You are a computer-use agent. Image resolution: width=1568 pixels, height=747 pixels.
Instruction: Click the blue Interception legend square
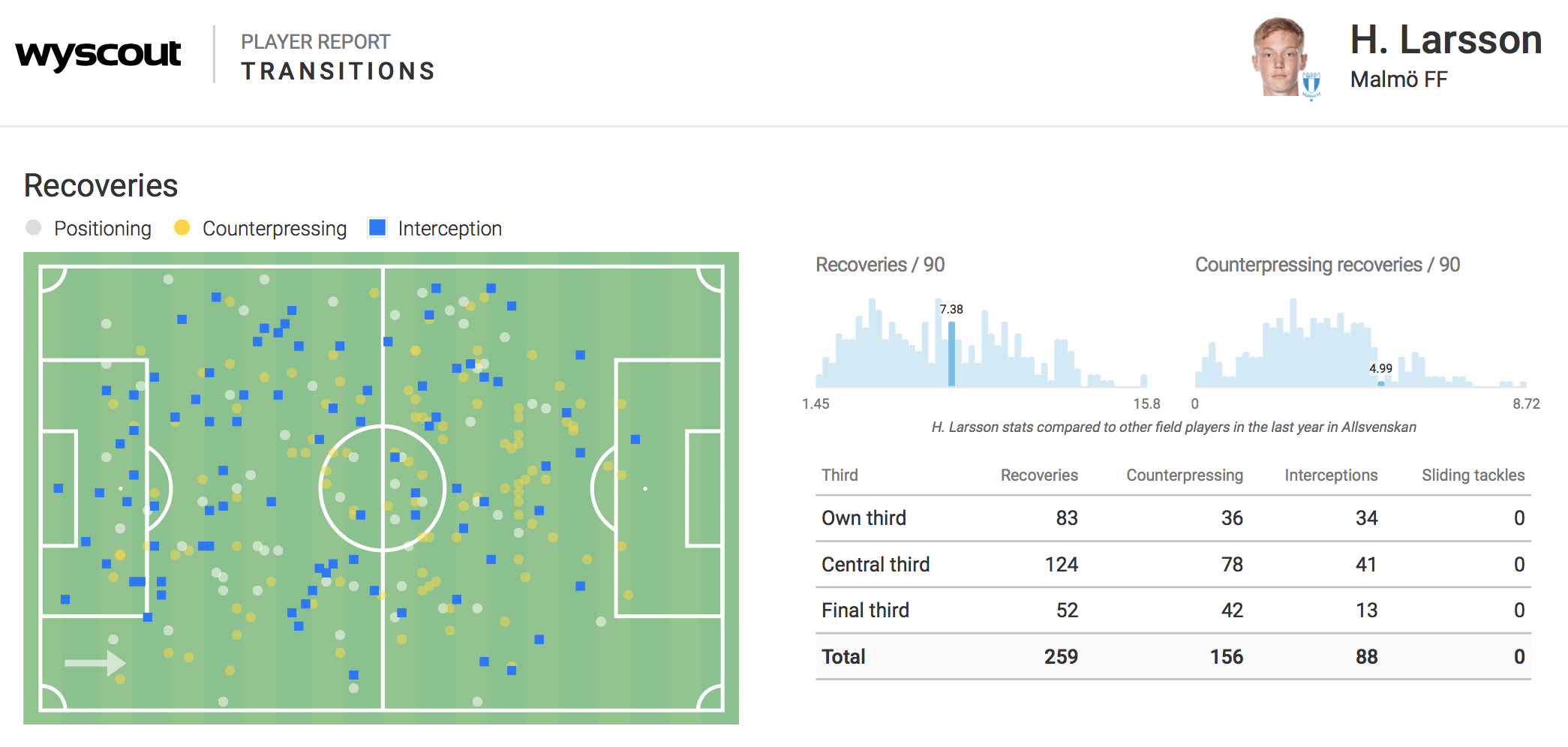tap(377, 227)
